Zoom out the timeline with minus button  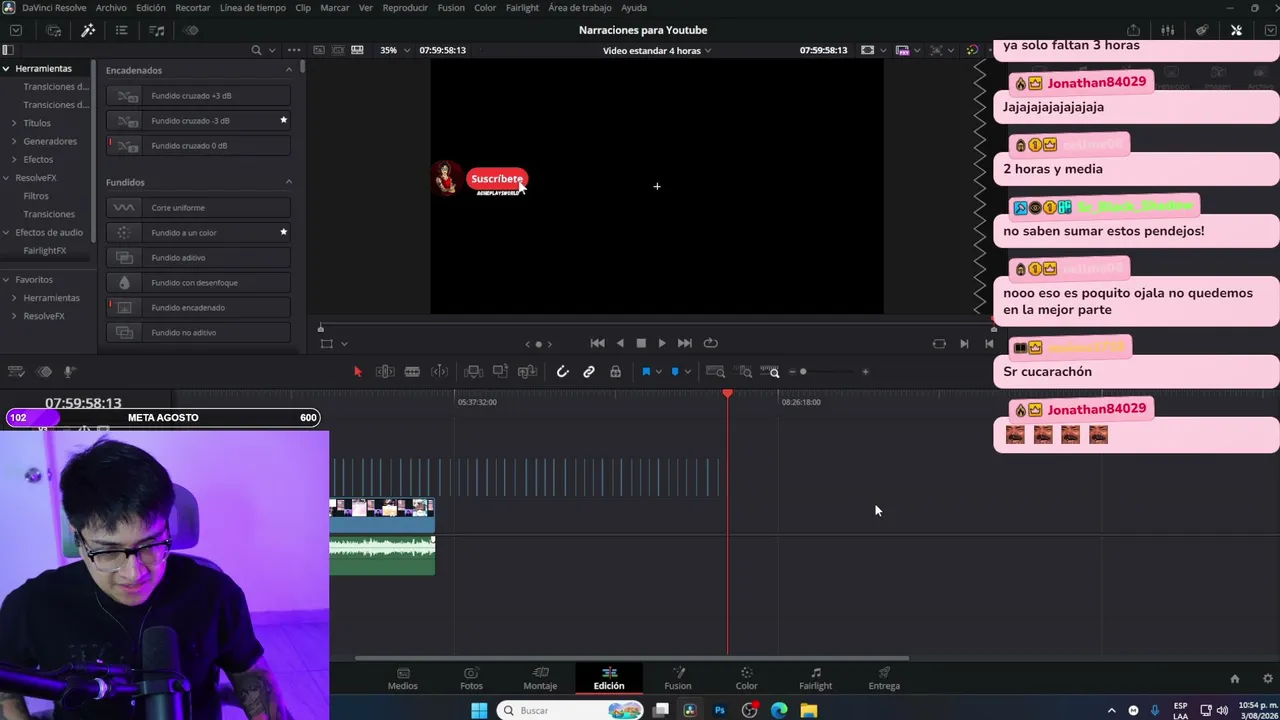(792, 372)
